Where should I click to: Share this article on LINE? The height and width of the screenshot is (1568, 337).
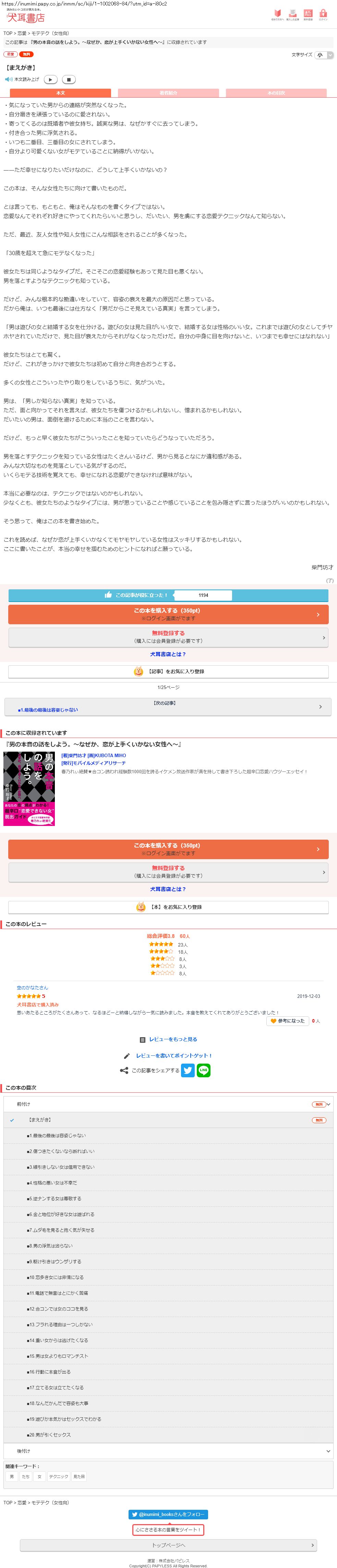[204, 1069]
